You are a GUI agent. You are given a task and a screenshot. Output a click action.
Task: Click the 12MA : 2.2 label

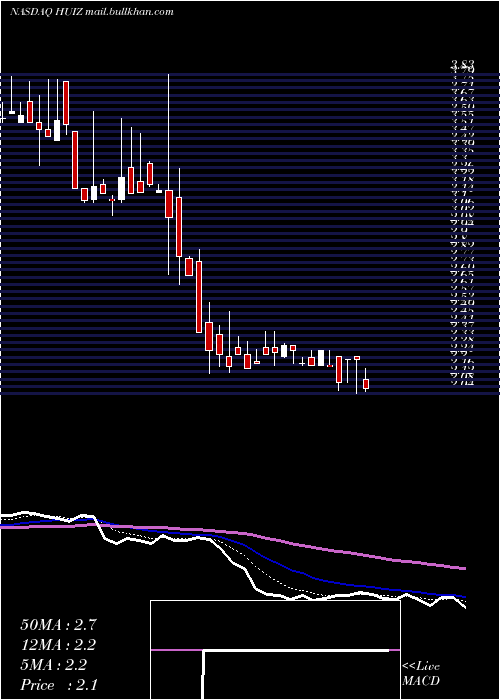point(58,645)
